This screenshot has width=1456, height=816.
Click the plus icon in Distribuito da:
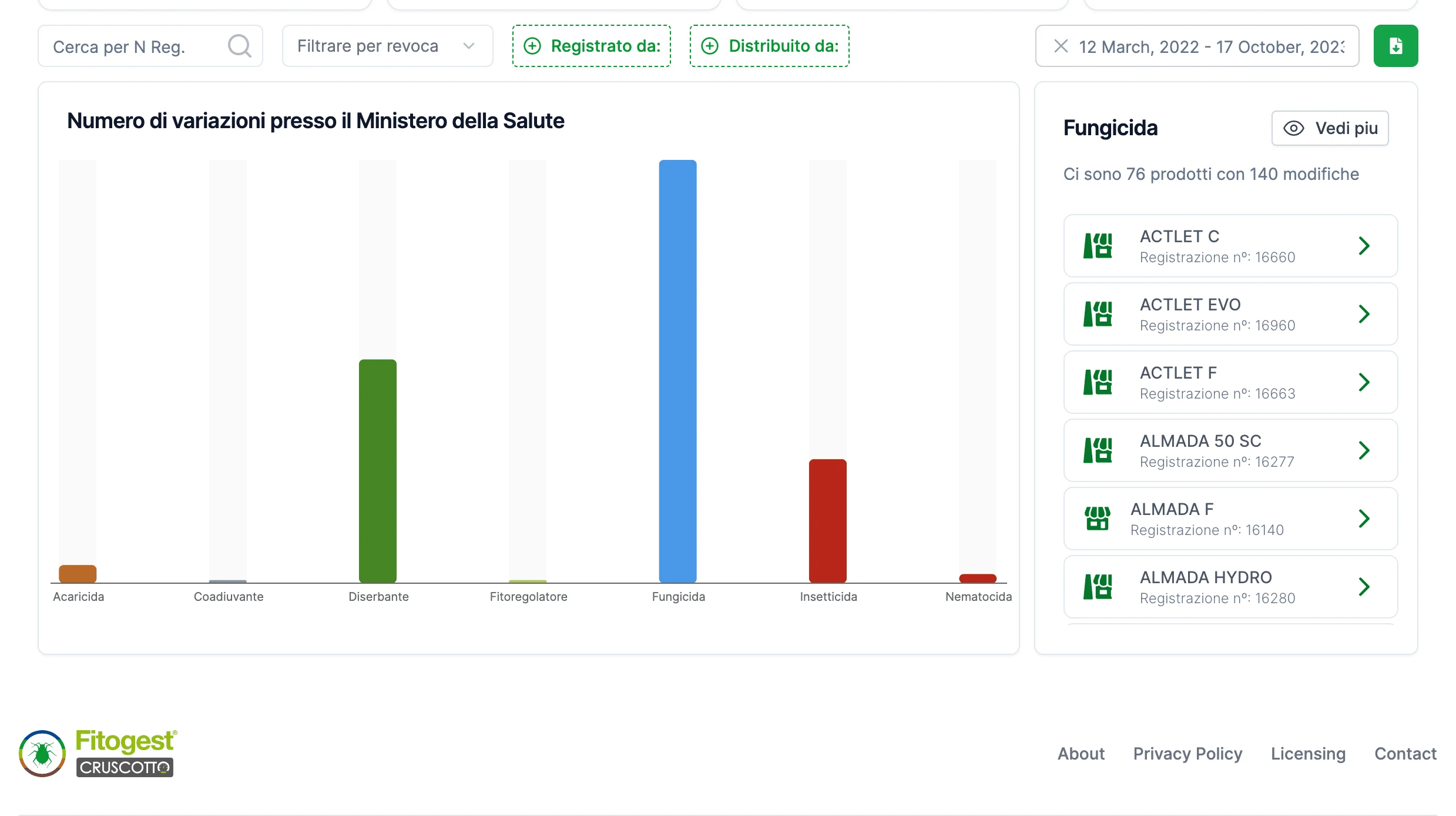(710, 46)
